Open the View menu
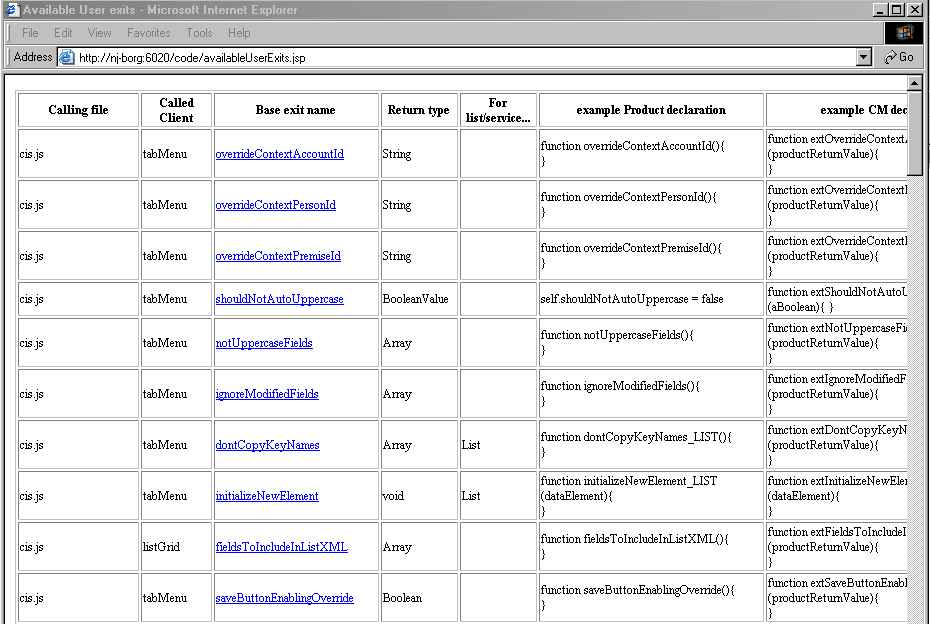This screenshot has width=930, height=624. click(99, 32)
